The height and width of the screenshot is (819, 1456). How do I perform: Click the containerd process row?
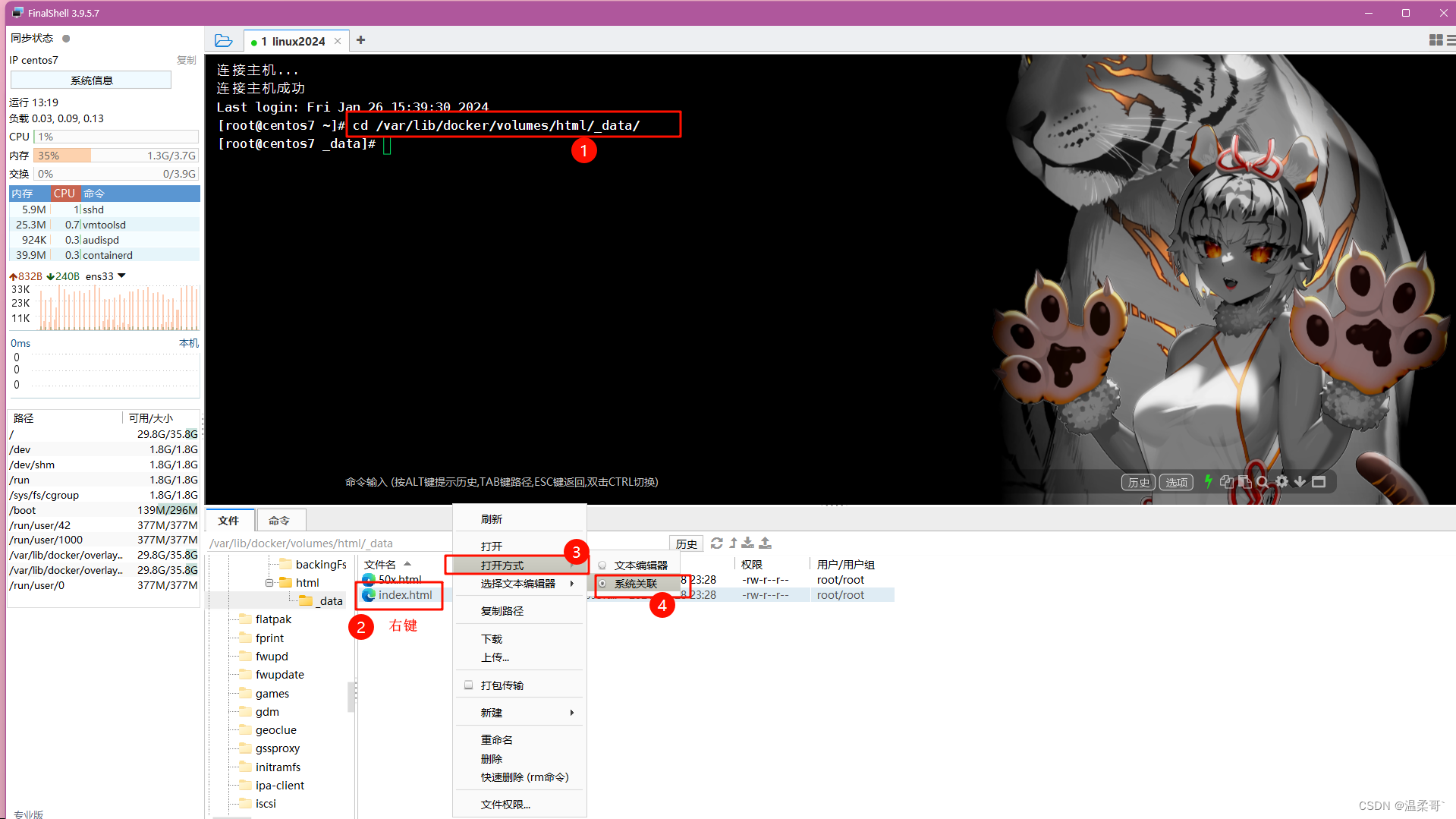click(x=105, y=255)
